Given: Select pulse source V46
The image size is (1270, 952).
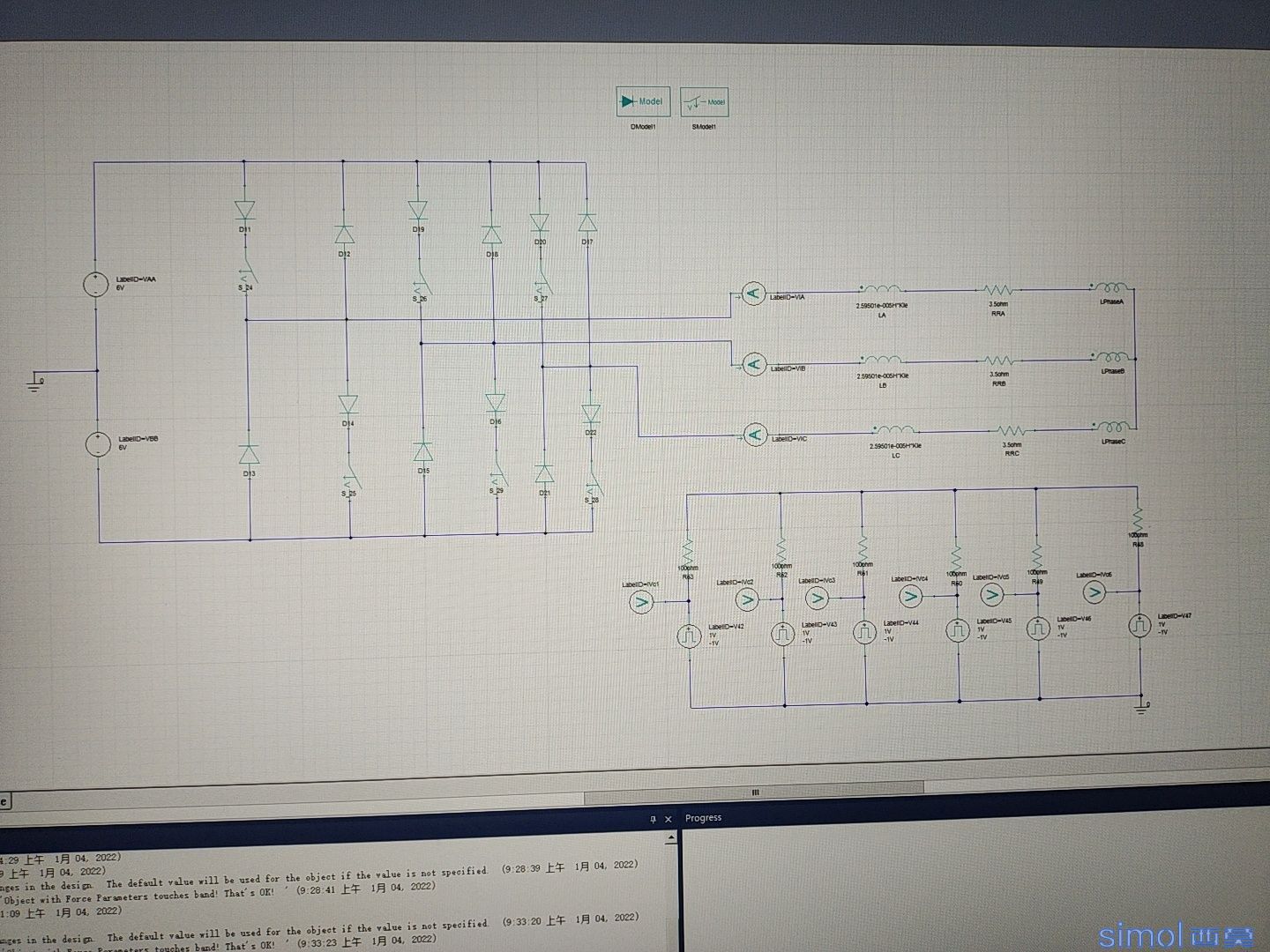Looking at the screenshot, I should point(1039,628).
